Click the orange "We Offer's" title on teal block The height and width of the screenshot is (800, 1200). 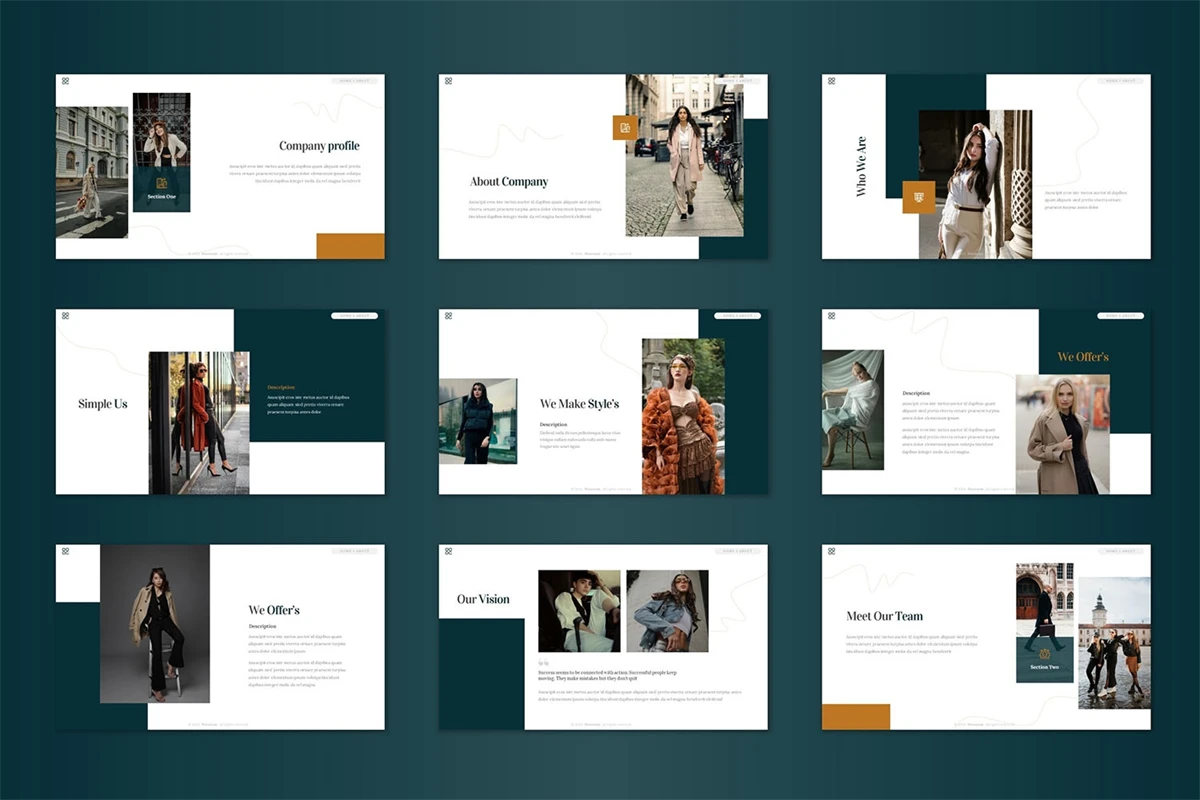(1083, 357)
